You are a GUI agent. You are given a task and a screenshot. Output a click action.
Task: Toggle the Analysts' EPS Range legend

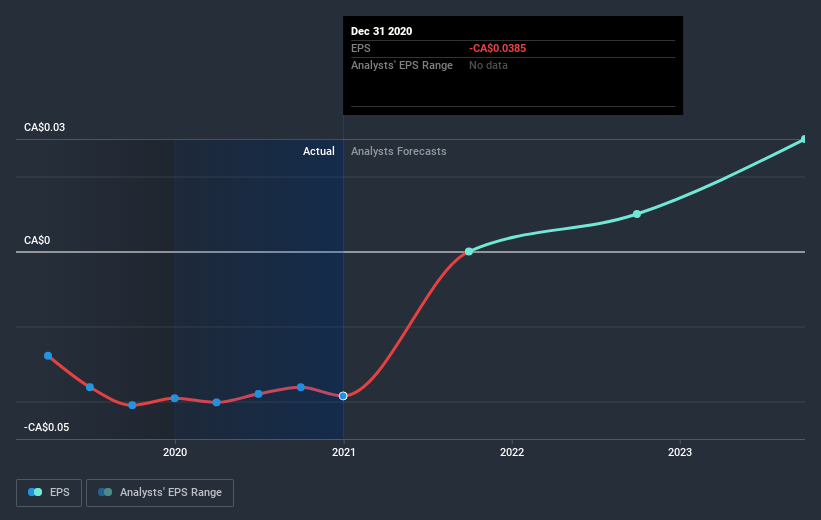(x=160, y=492)
